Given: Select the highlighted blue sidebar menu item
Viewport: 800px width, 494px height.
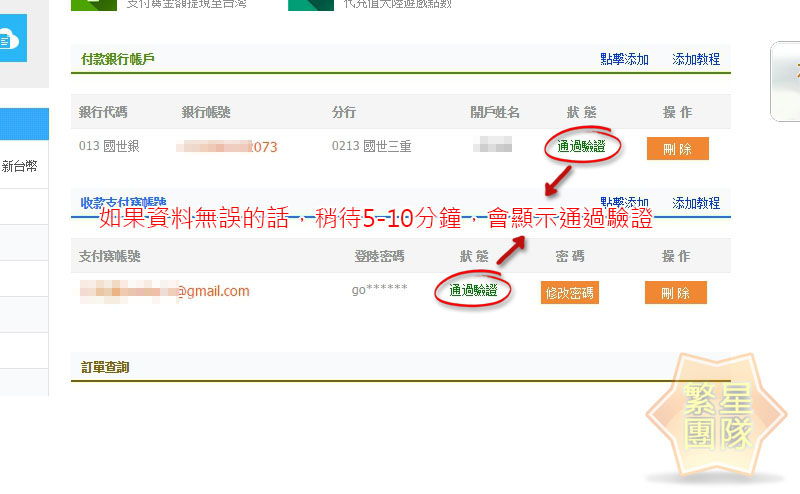Looking at the screenshot, I should (22, 125).
